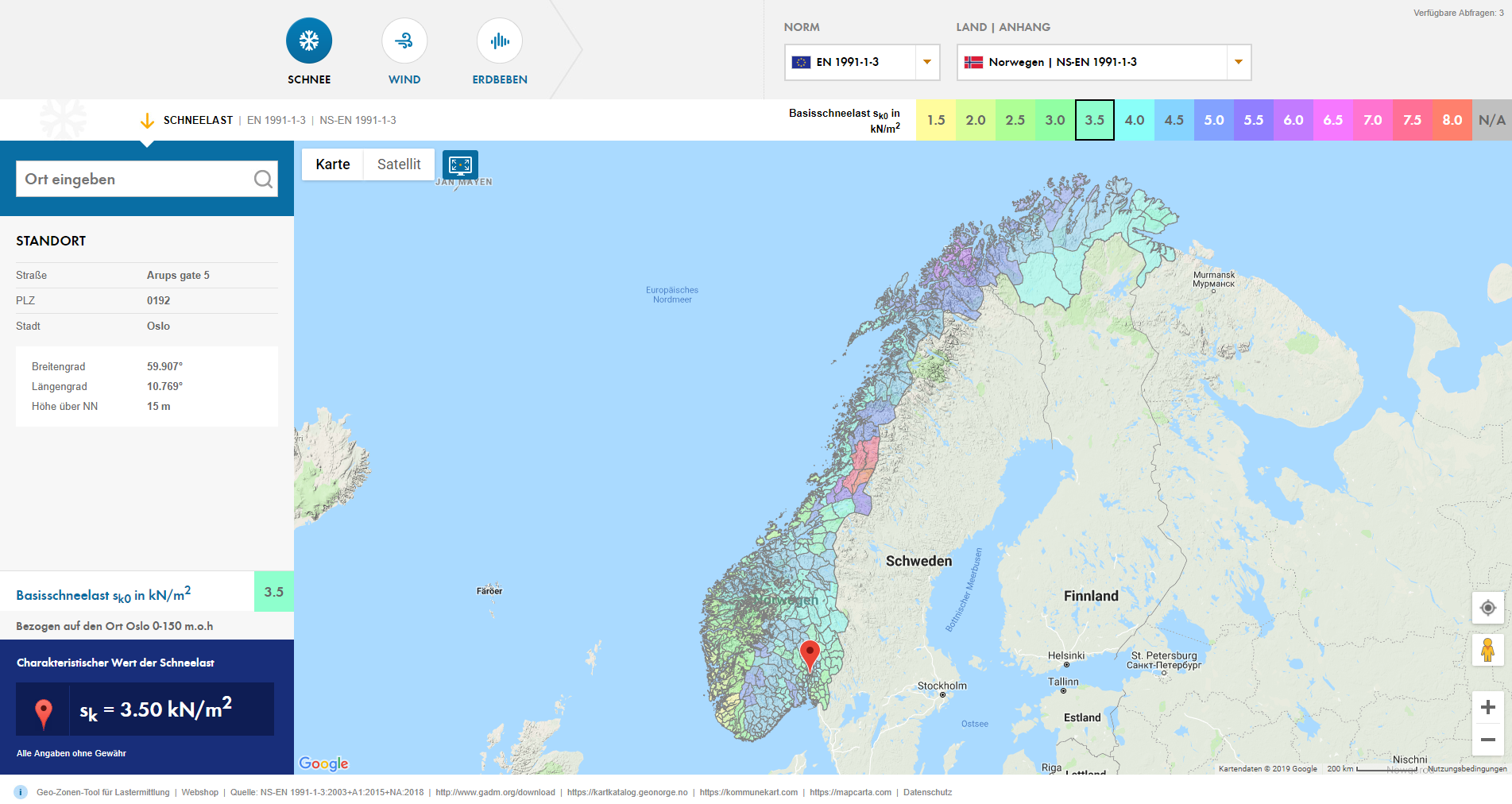
Task: Open the WIND load module
Action: 404,40
